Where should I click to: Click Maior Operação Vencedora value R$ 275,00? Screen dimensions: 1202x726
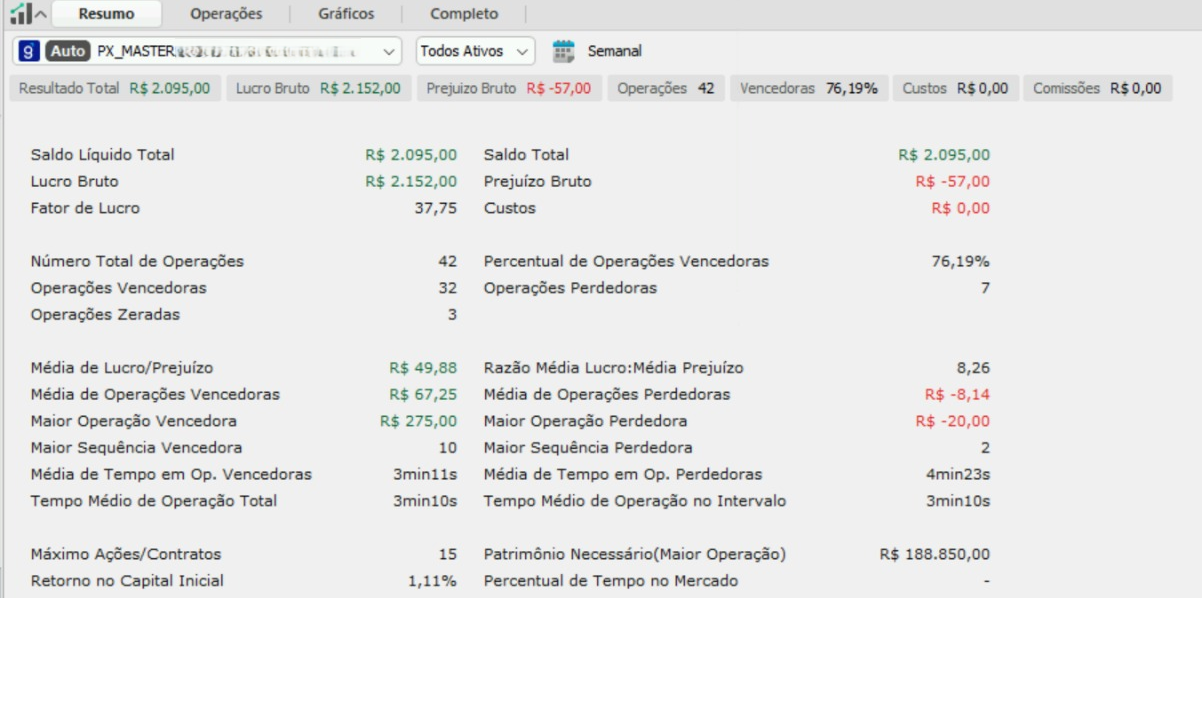[x=419, y=421]
